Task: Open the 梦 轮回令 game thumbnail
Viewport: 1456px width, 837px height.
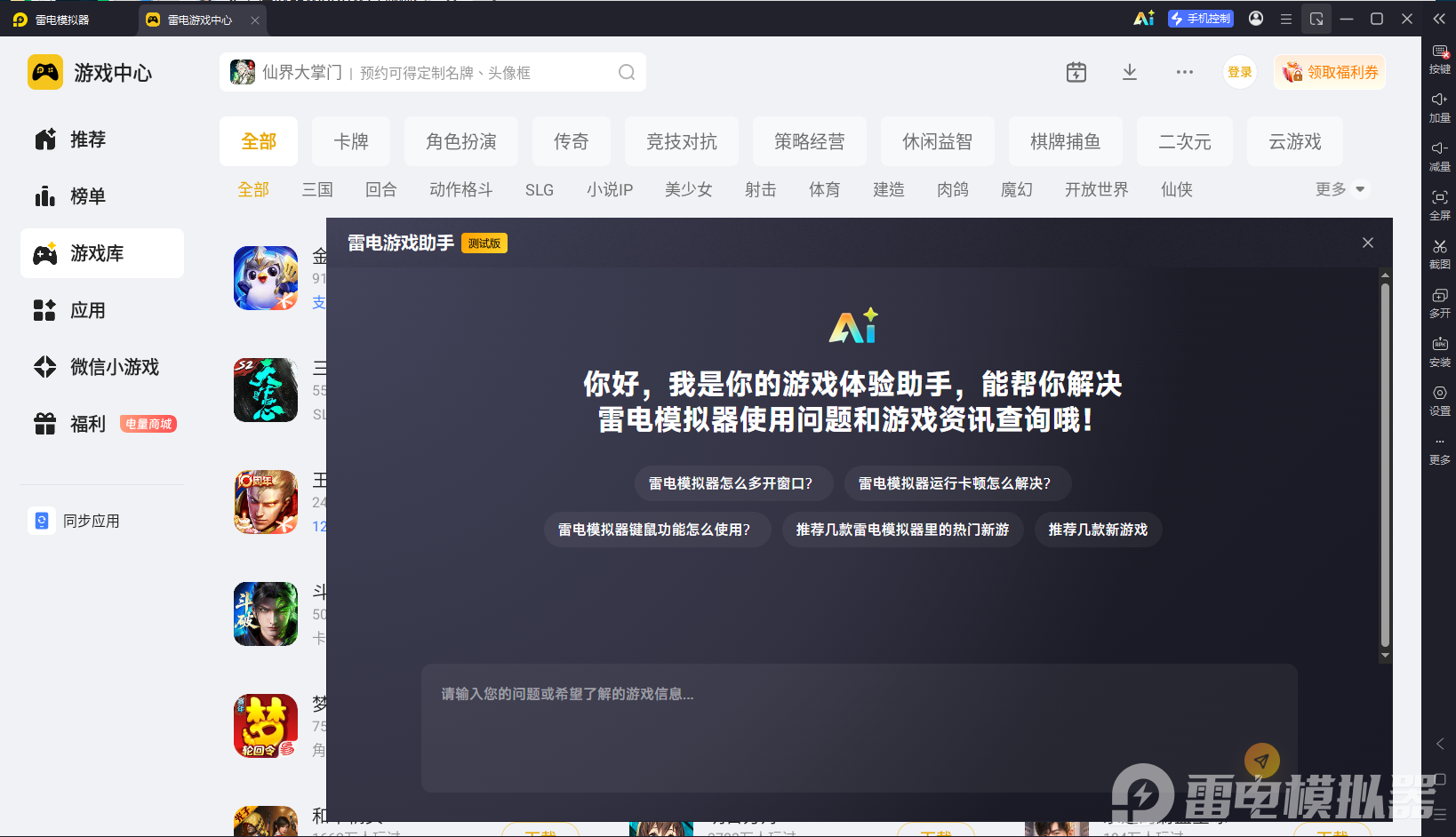Action: 266,726
